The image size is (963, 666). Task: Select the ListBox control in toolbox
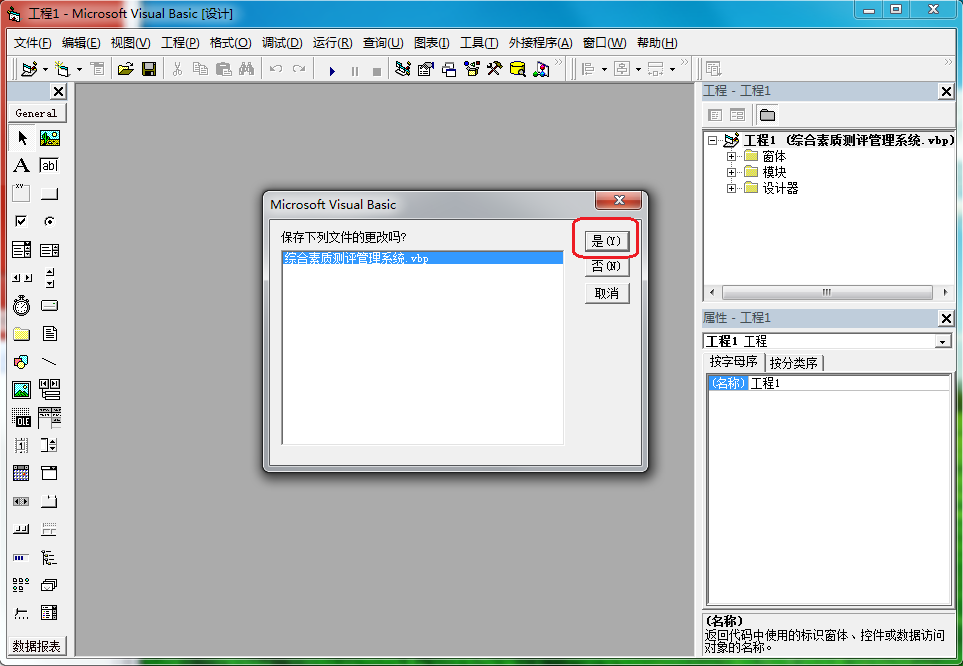coord(49,249)
